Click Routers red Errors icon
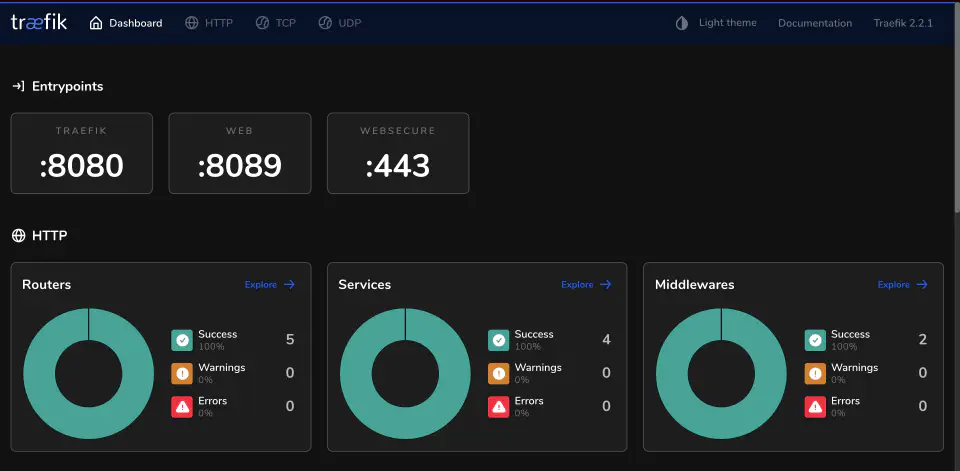 [x=182, y=406]
